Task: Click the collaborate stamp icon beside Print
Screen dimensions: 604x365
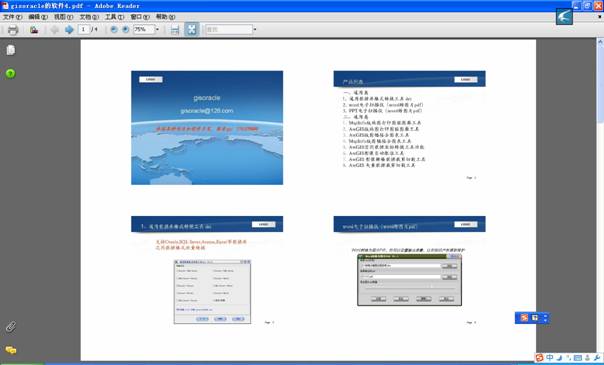Action: coord(34,30)
